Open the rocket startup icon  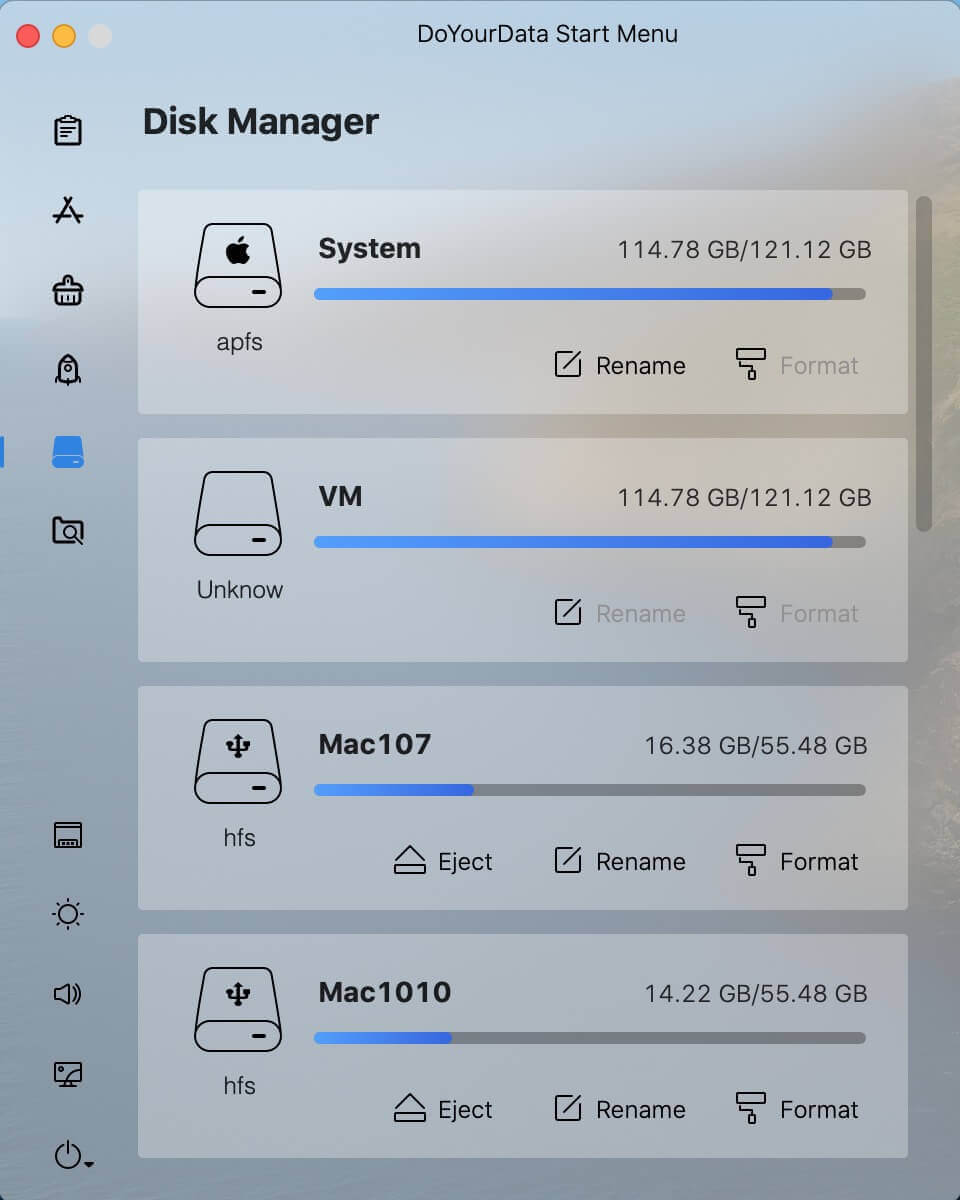68,371
